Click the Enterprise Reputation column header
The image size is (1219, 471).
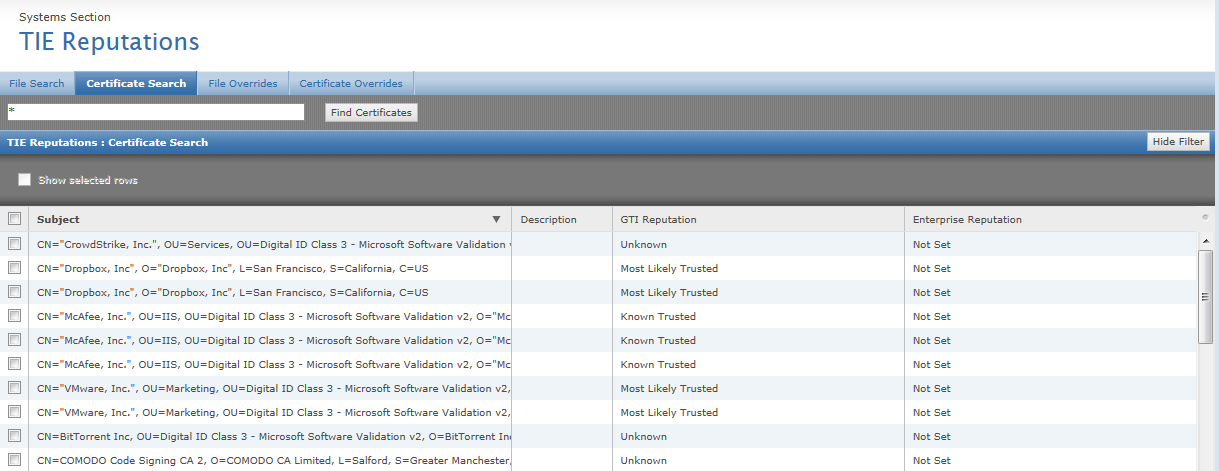pos(1050,219)
